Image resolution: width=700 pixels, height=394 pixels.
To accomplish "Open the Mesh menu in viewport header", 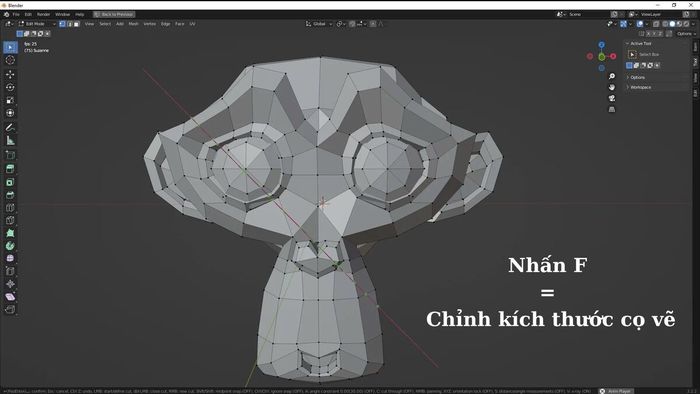I will point(133,24).
